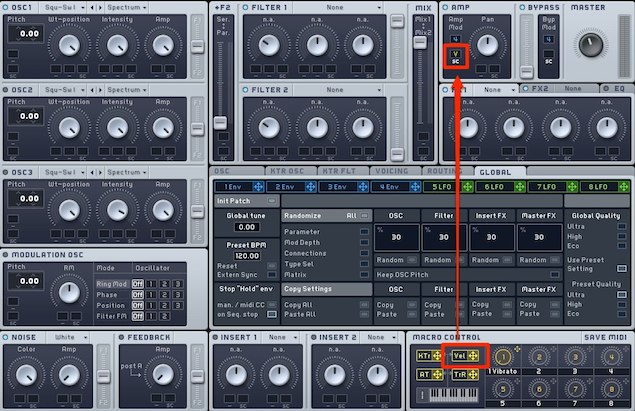Image resolution: width=635 pixels, height=411 pixels.
Task: Open the Filter 1 type dropdown
Action: click(x=337, y=7)
